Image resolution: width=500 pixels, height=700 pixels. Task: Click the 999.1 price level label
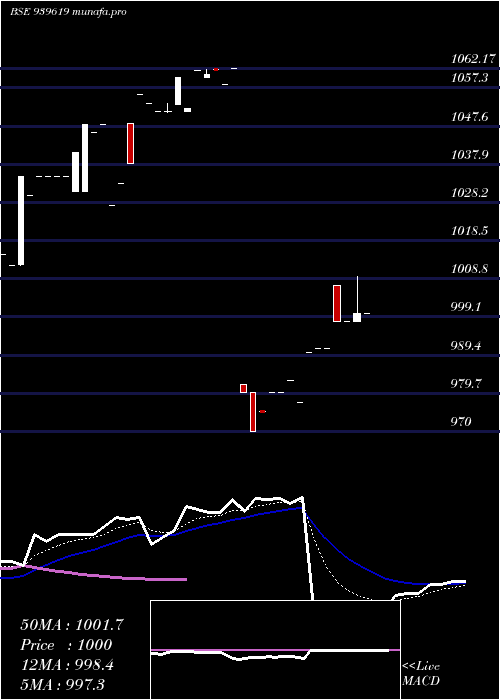pyautogui.click(x=467, y=307)
